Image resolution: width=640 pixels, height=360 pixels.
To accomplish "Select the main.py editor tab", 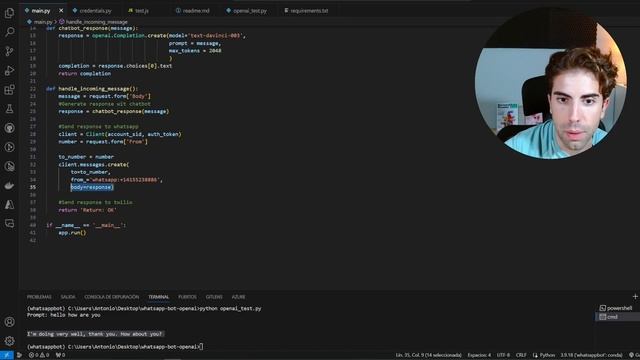I will (x=41, y=11).
